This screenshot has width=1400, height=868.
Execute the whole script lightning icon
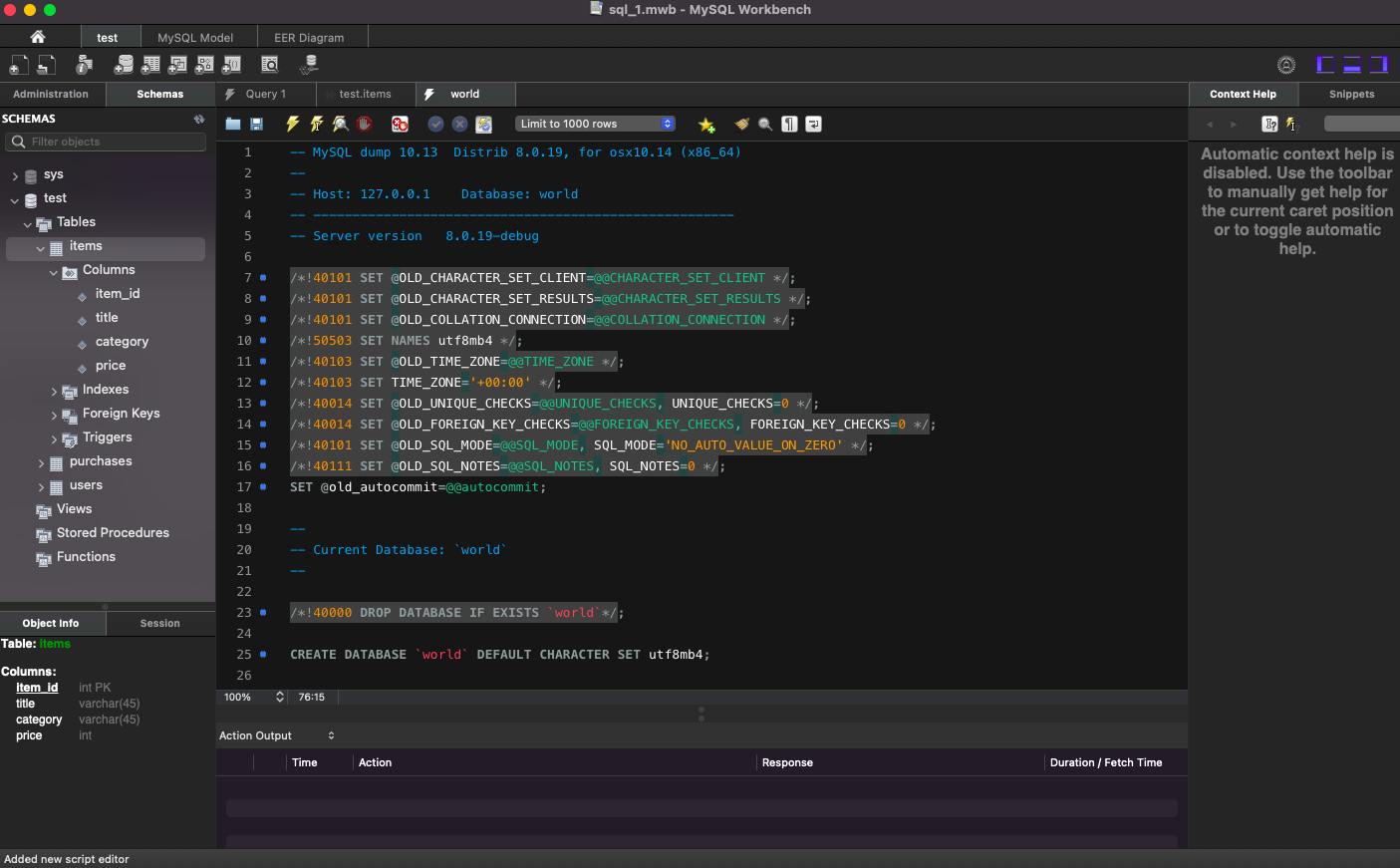[292, 124]
